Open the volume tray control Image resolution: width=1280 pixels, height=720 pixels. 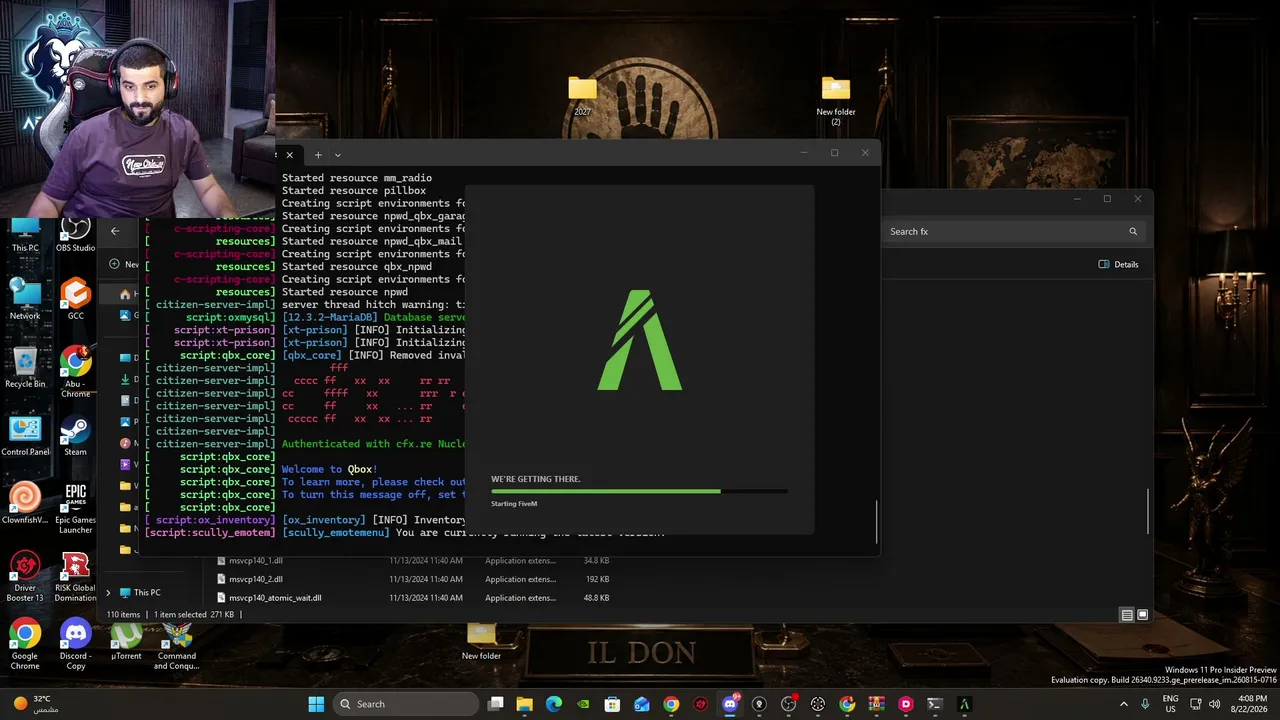[1215, 704]
